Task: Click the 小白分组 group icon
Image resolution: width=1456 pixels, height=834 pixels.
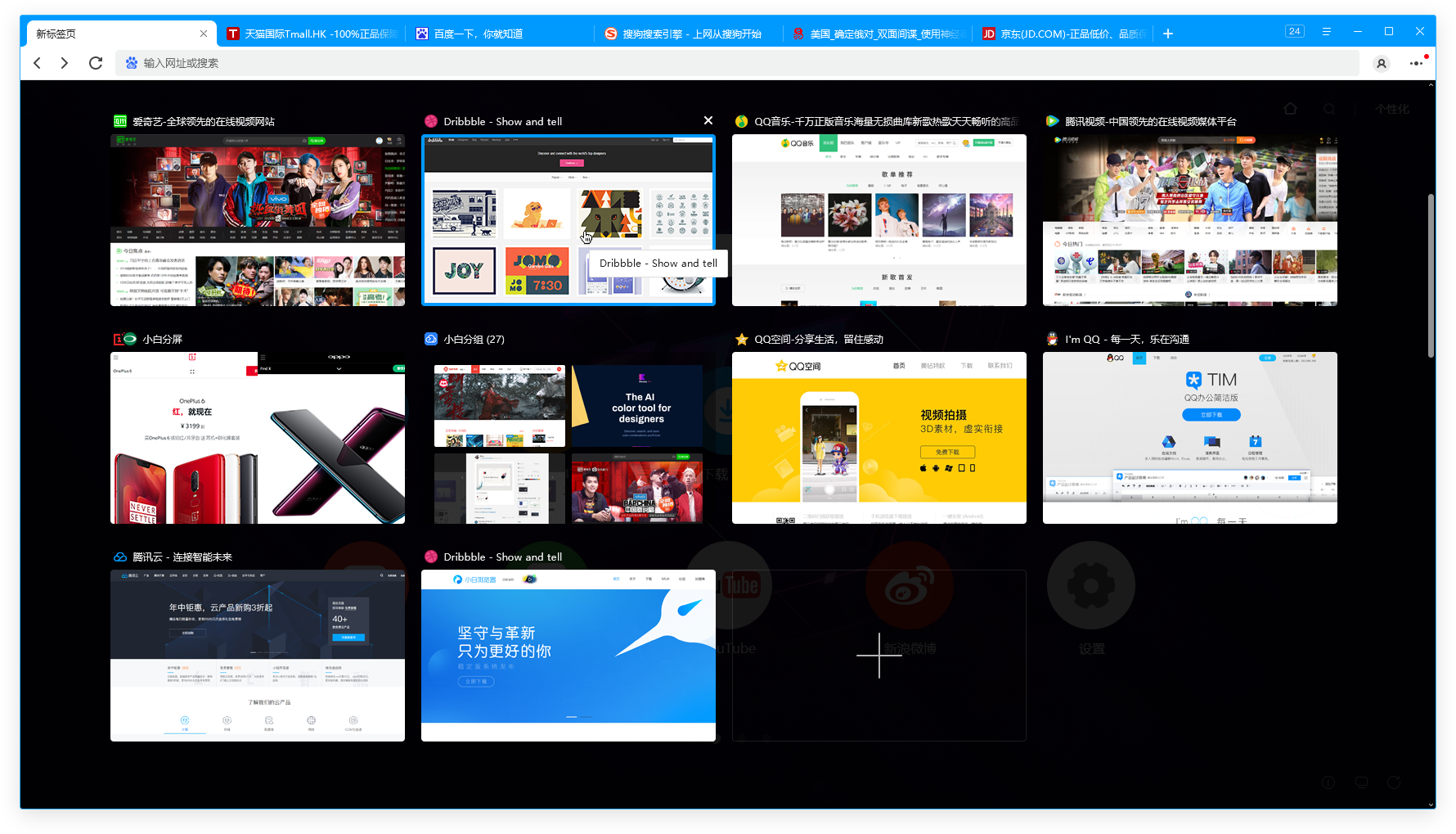Action: (x=431, y=339)
